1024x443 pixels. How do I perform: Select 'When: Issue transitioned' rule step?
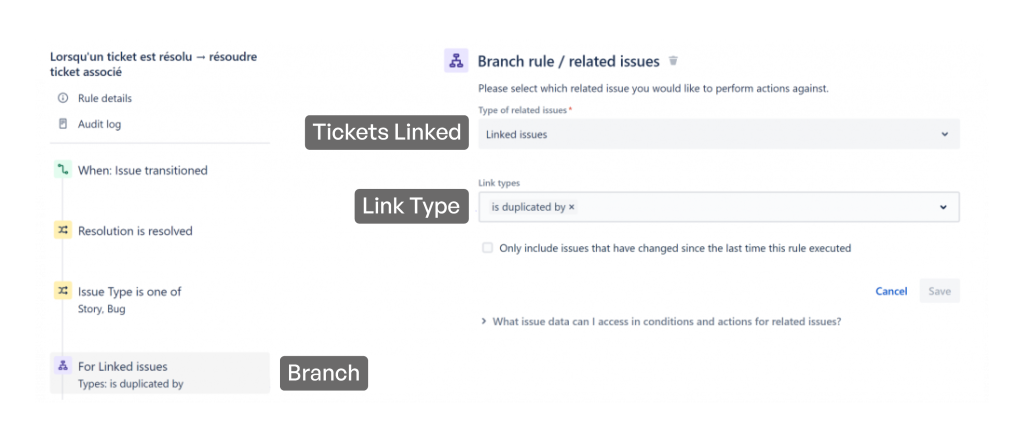coord(142,170)
